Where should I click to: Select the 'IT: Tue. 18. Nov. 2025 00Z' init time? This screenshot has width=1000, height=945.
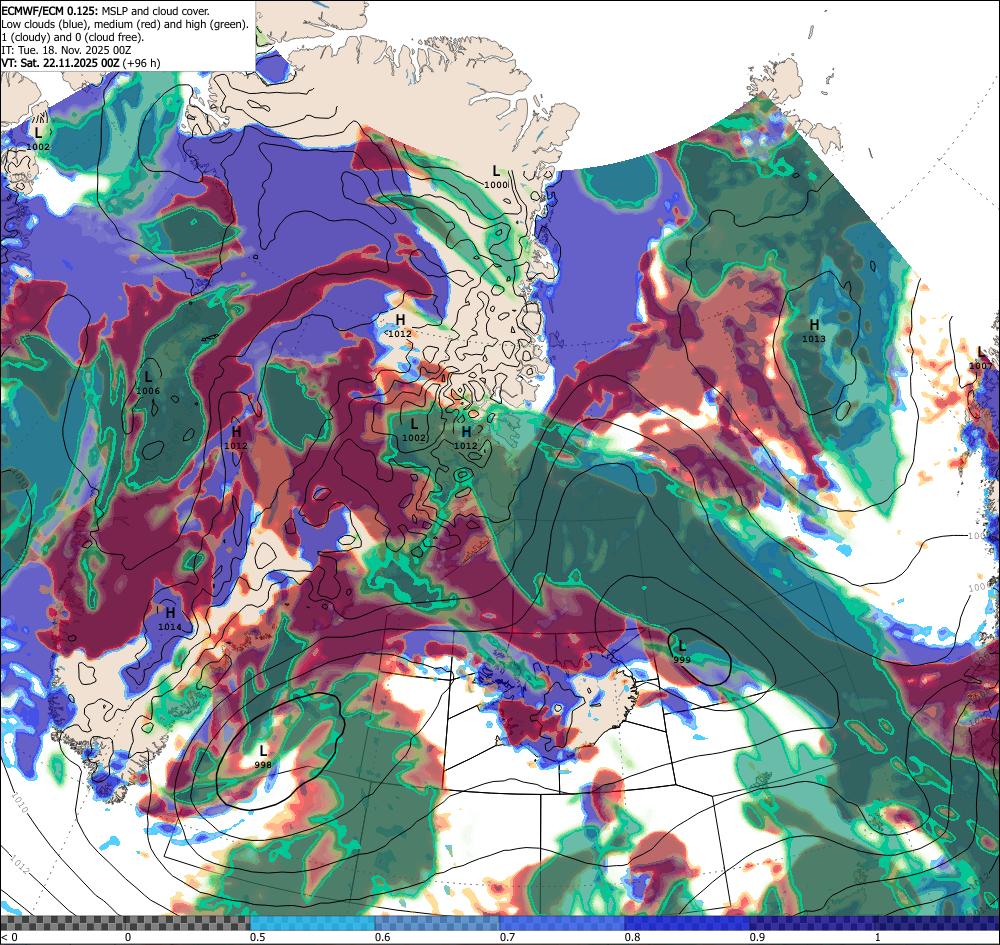pos(66,50)
